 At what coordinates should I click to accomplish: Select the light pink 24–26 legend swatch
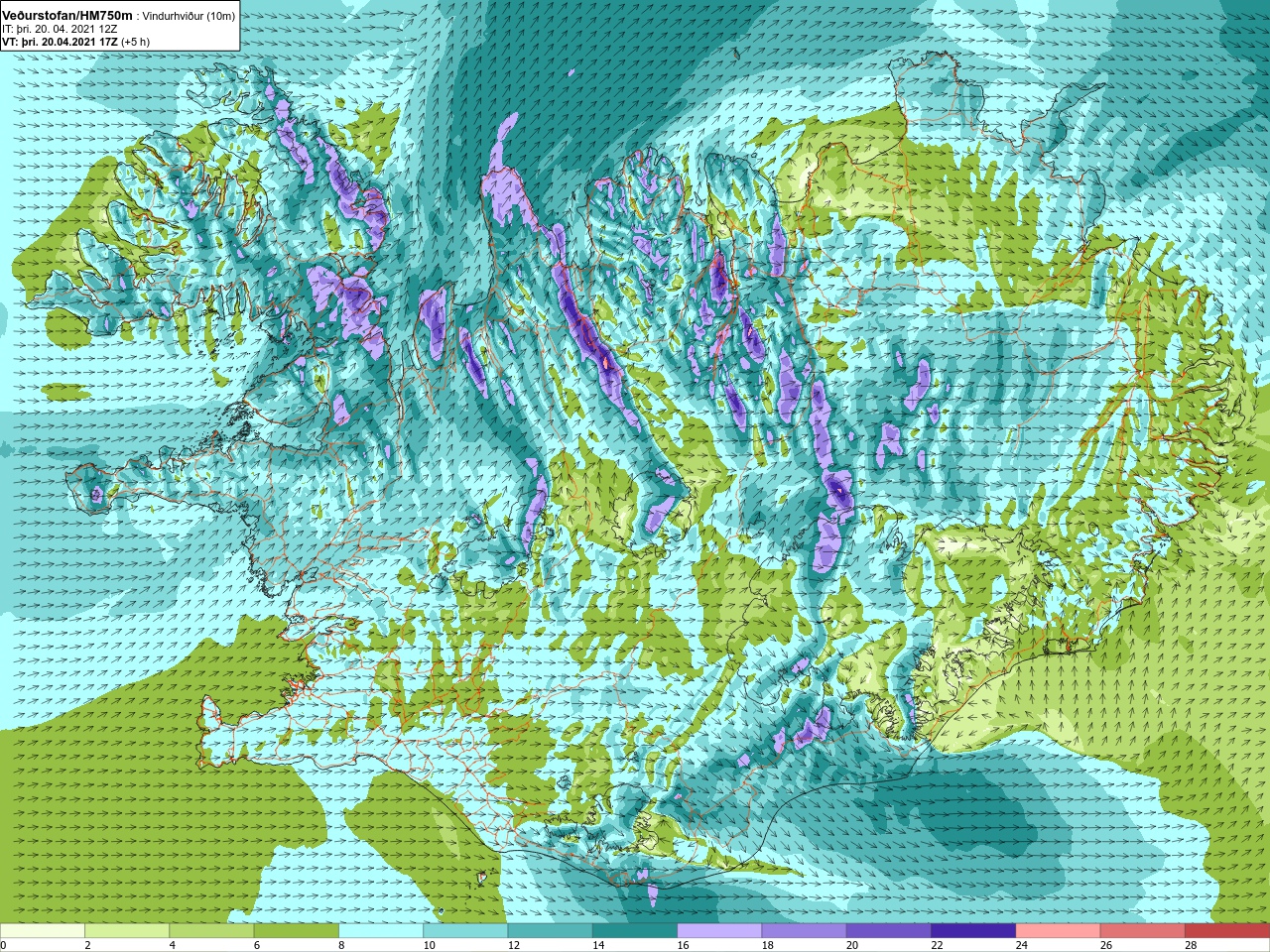[1058, 930]
